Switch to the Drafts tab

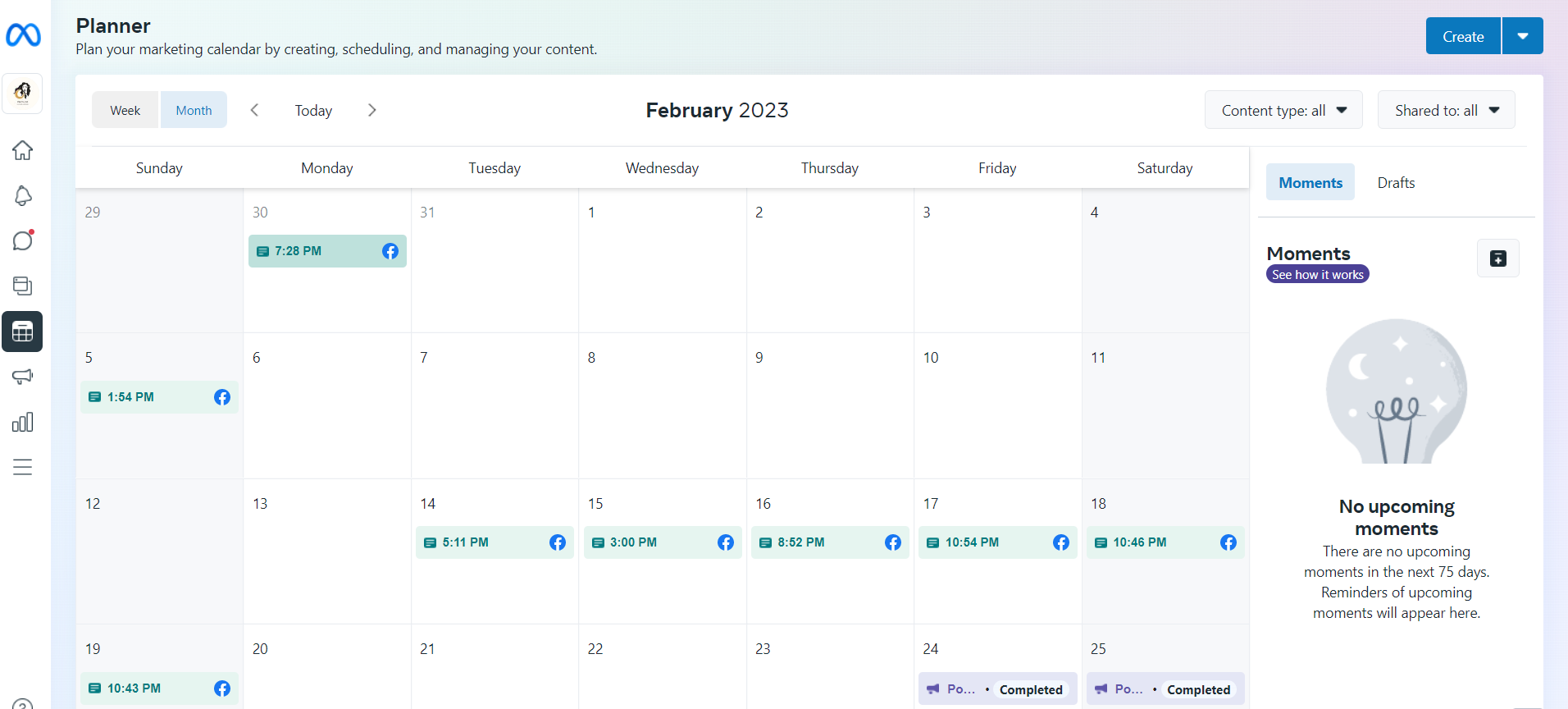[1396, 182]
